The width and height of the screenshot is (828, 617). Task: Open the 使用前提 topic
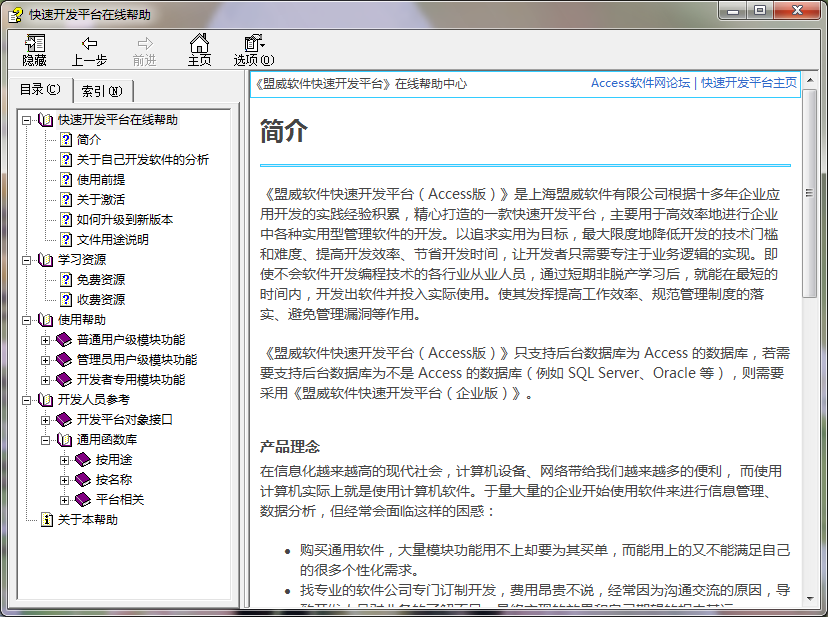101,180
